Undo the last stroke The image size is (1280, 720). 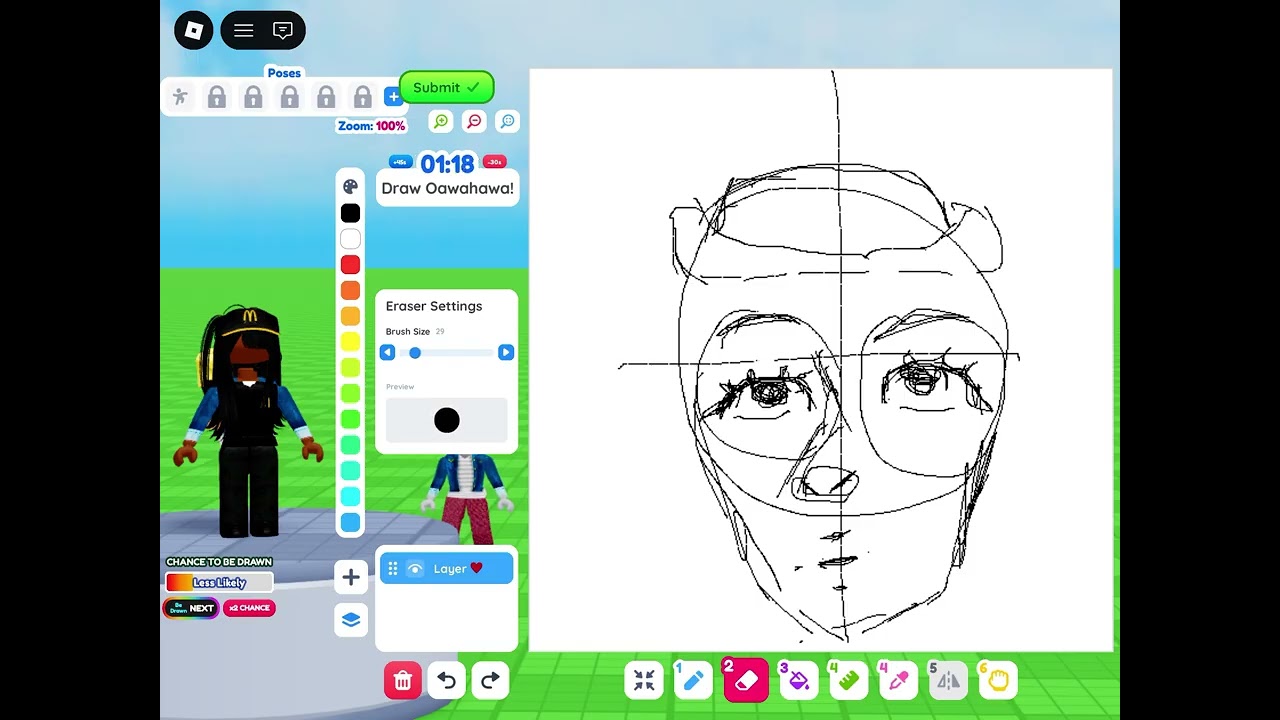pyautogui.click(x=447, y=681)
